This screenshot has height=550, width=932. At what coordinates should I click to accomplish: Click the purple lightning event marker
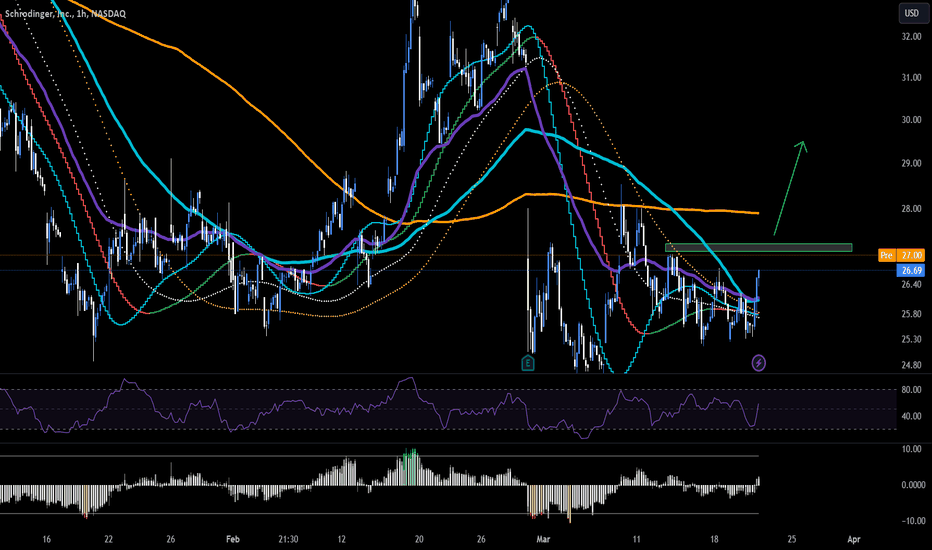click(x=758, y=363)
